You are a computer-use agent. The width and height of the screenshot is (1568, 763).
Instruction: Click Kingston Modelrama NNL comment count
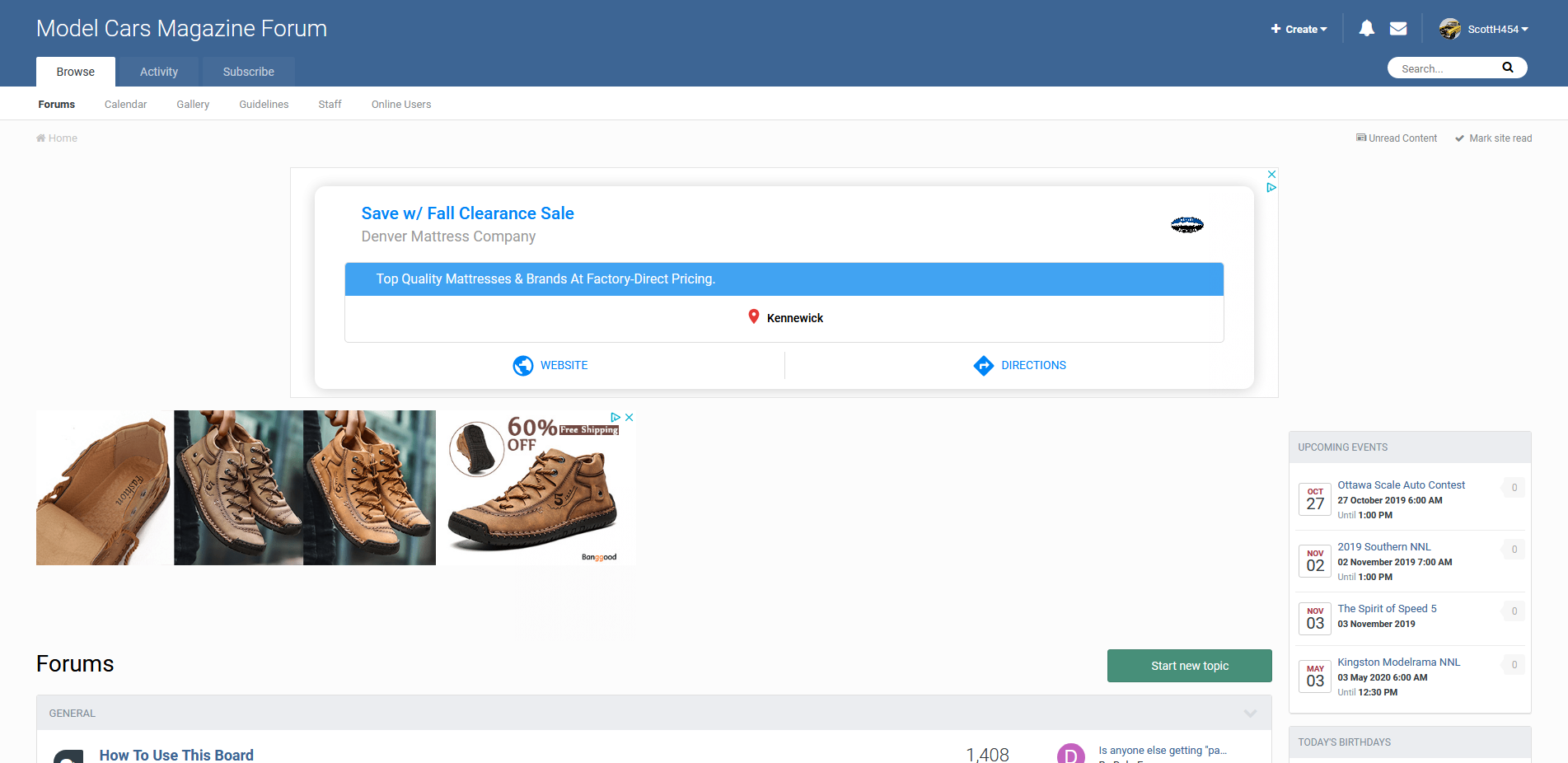tap(1514, 665)
